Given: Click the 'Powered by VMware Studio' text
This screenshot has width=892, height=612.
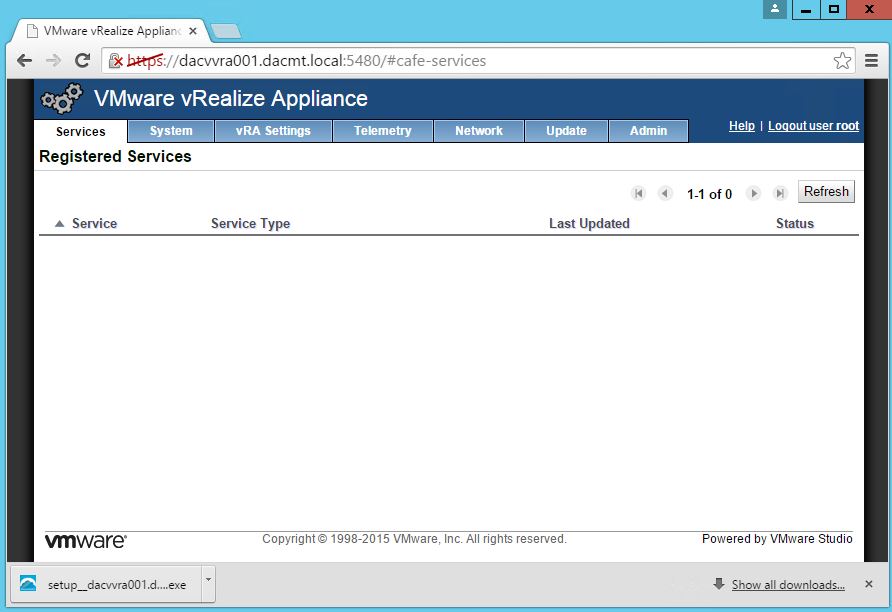Looking at the screenshot, I should pyautogui.click(x=777, y=539).
